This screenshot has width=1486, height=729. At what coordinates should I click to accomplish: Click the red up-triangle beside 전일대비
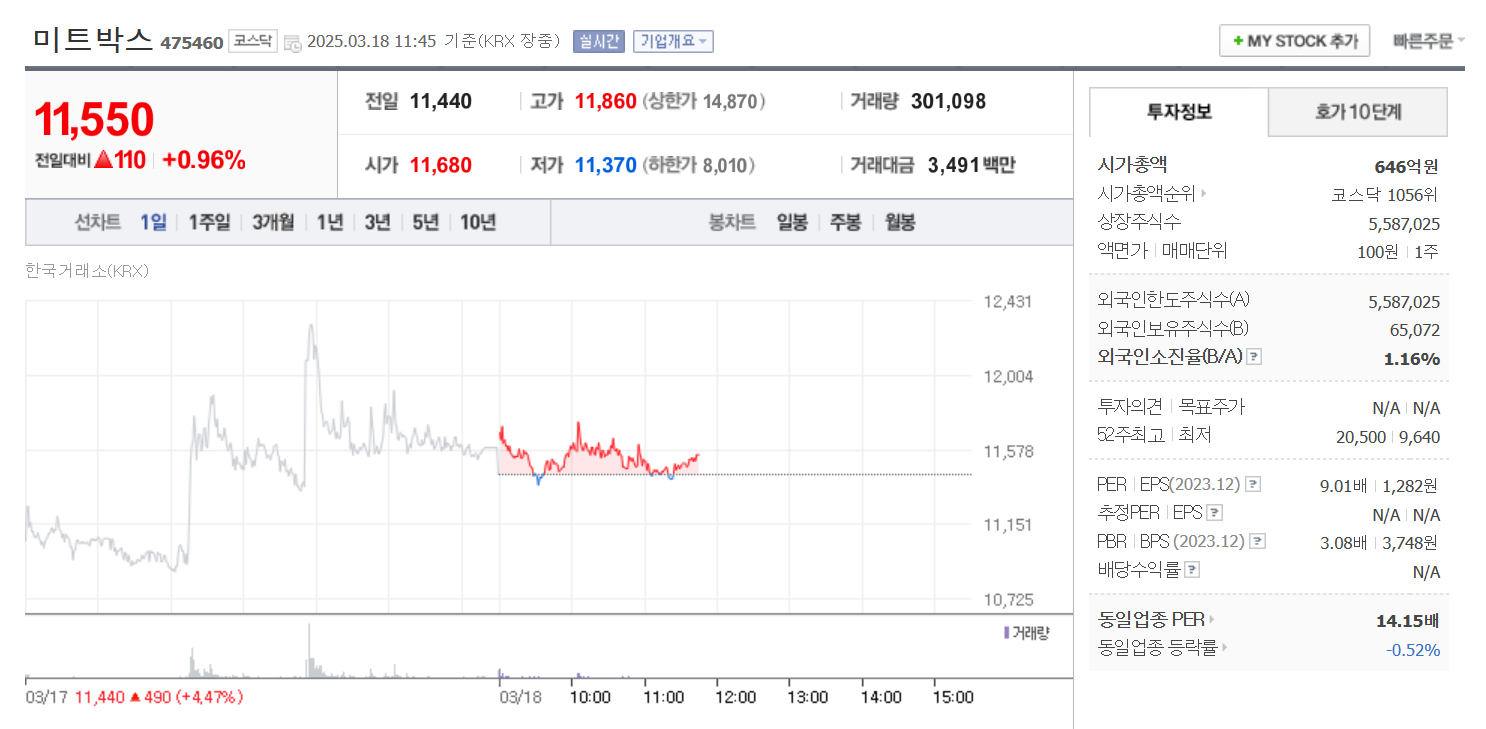[x=102, y=160]
